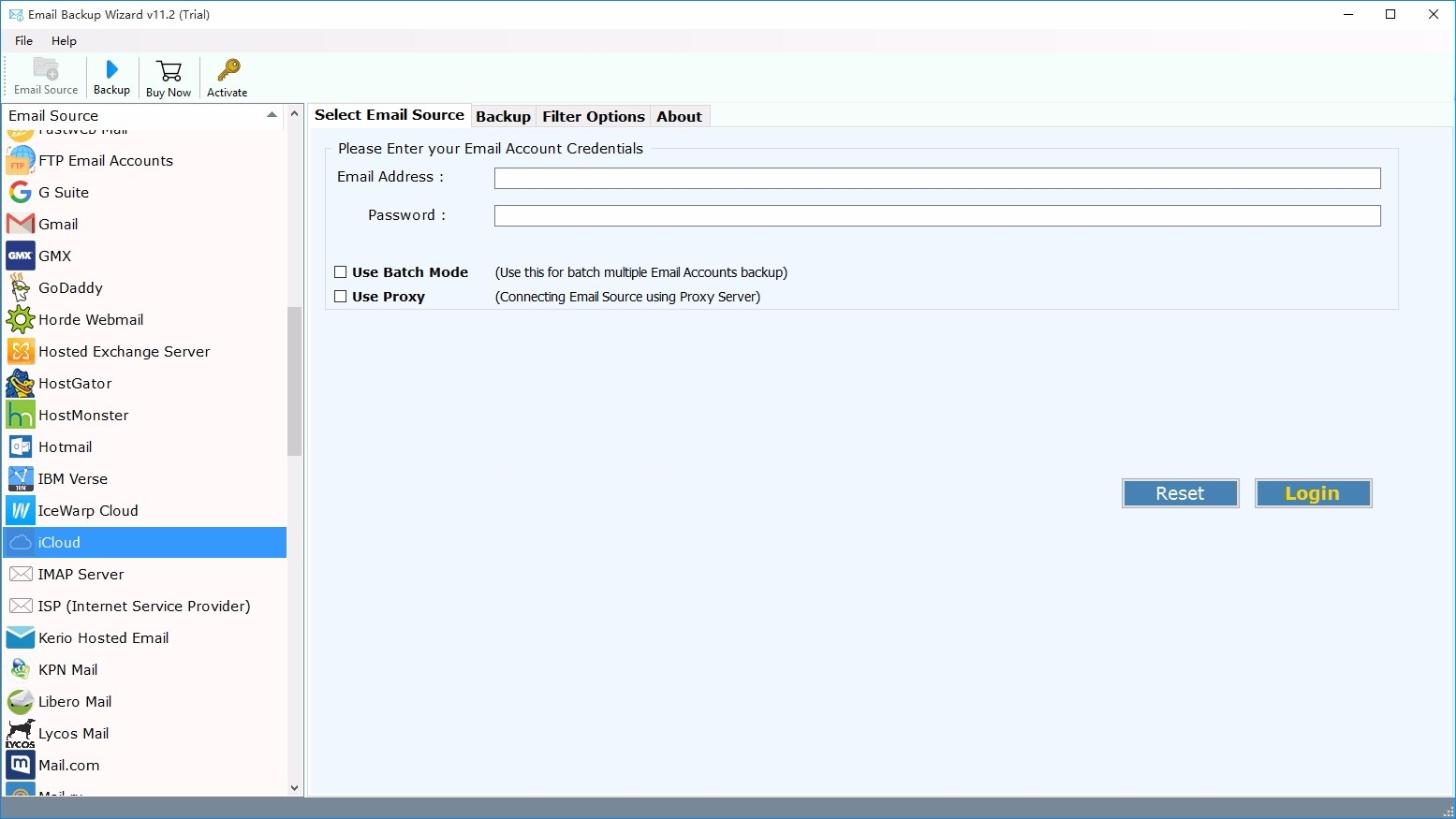Image resolution: width=1456 pixels, height=819 pixels.
Task: Focus the Email Address input field
Action: click(x=937, y=179)
